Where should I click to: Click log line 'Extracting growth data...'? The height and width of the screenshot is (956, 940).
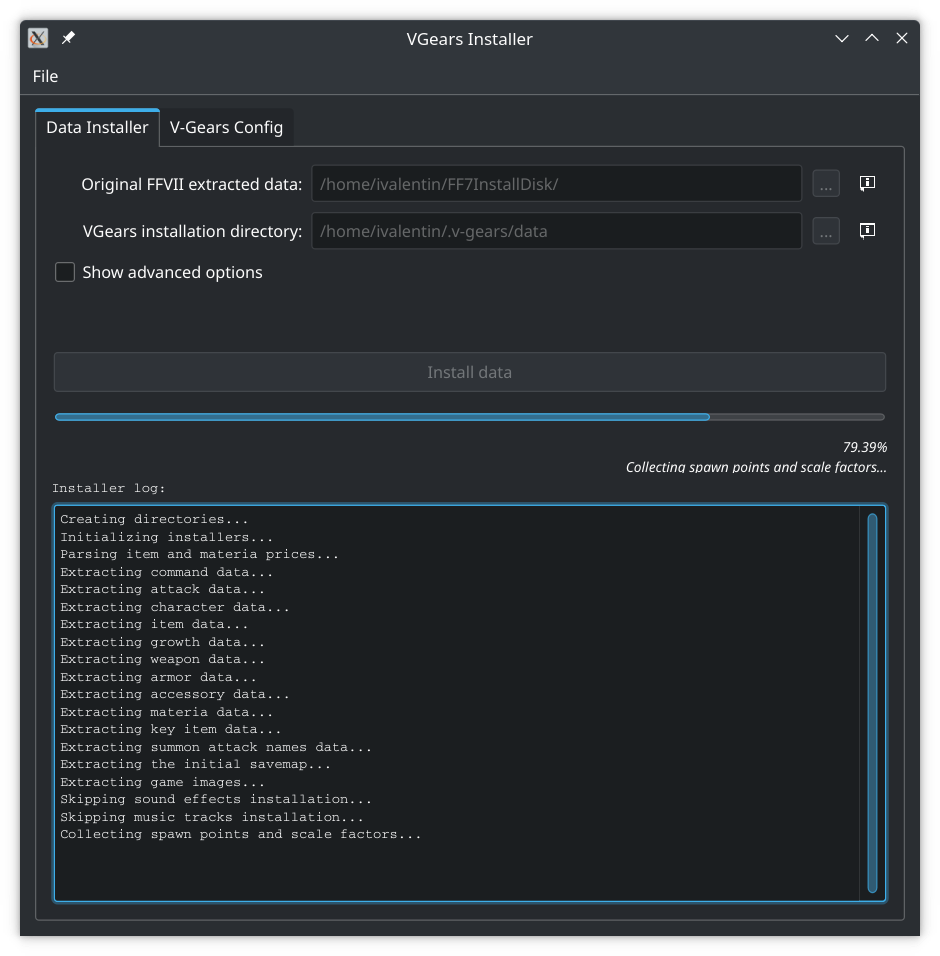tap(162, 642)
